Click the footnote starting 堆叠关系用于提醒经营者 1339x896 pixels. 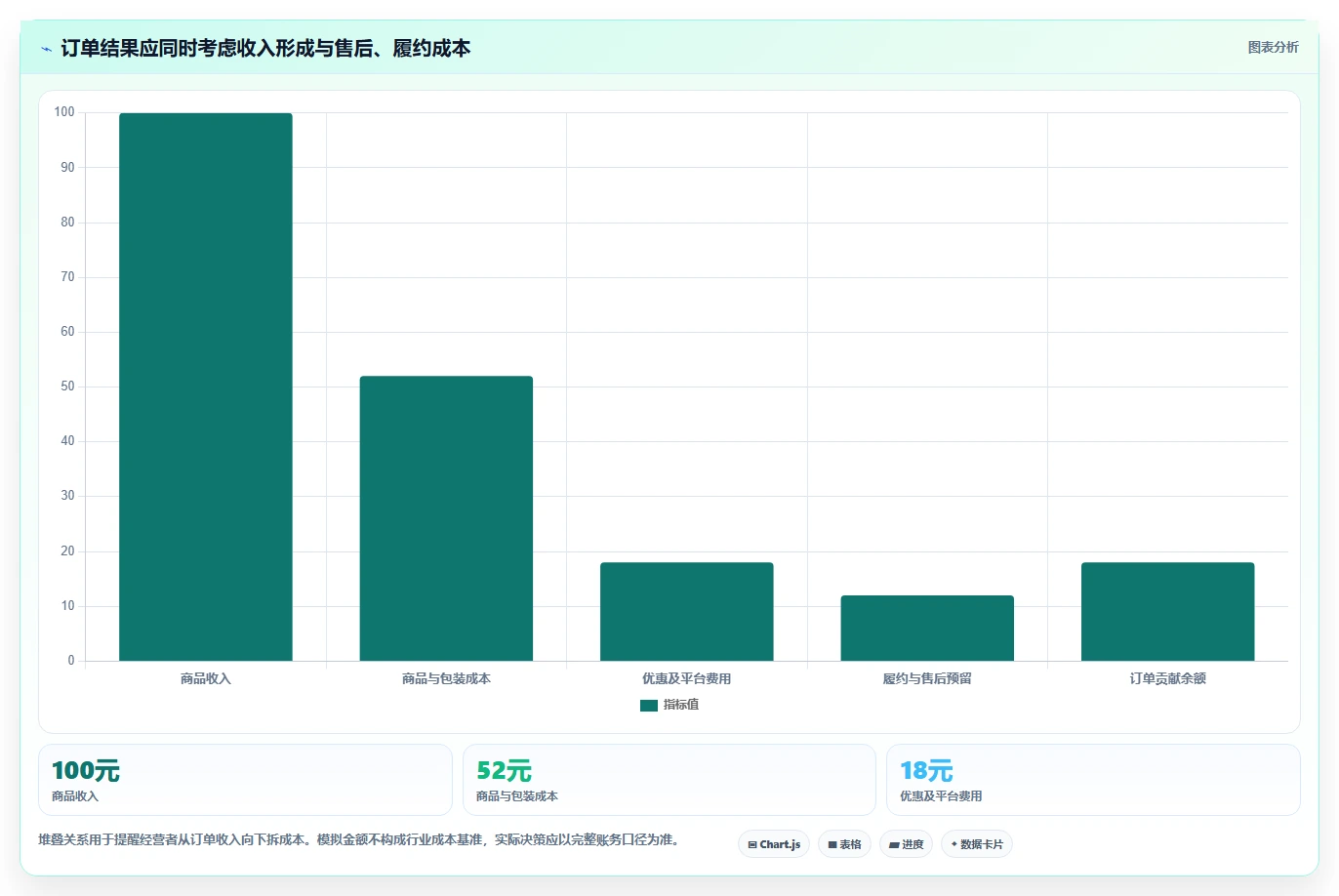(x=359, y=839)
